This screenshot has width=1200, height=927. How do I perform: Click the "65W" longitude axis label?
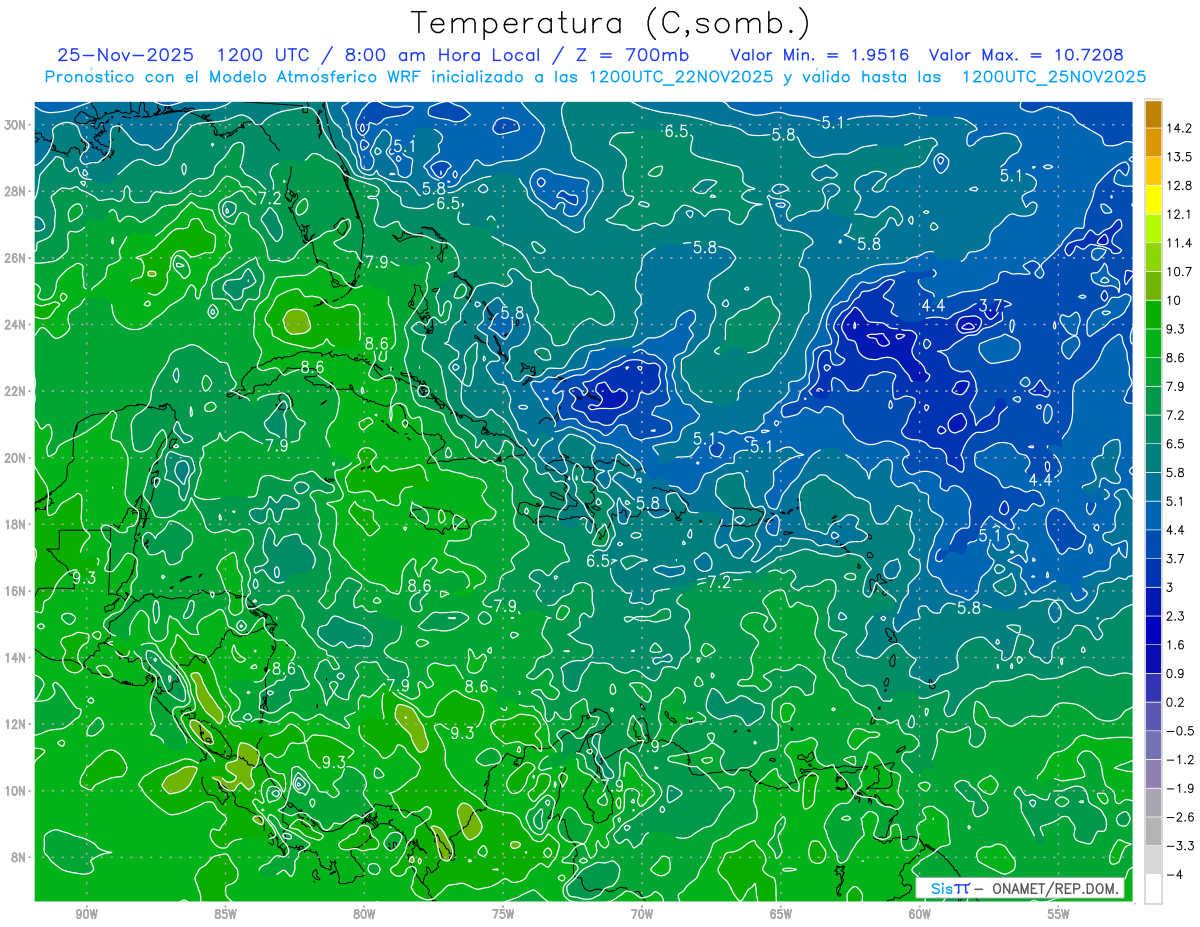pyautogui.click(x=781, y=914)
